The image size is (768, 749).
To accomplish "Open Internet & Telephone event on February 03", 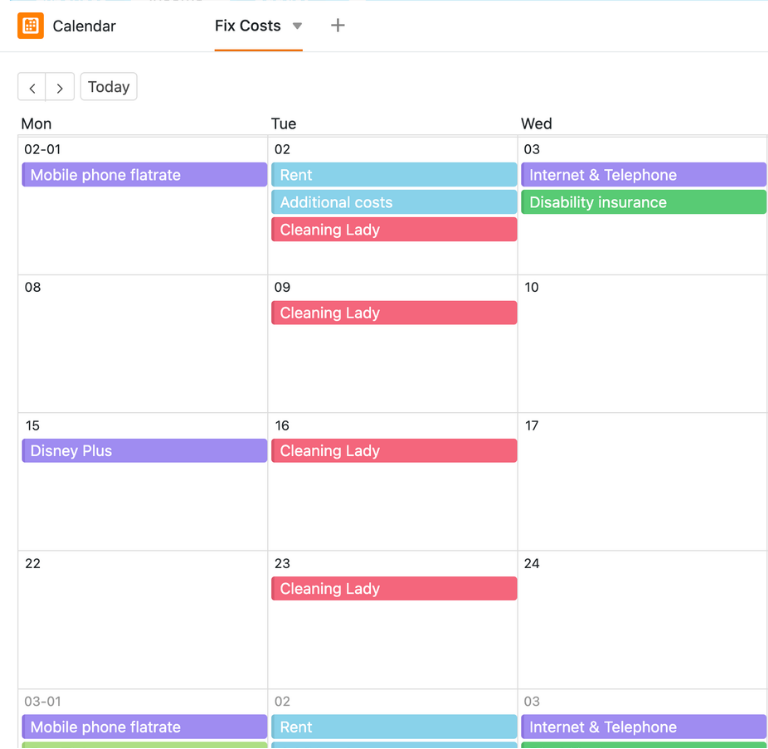I will tap(644, 175).
